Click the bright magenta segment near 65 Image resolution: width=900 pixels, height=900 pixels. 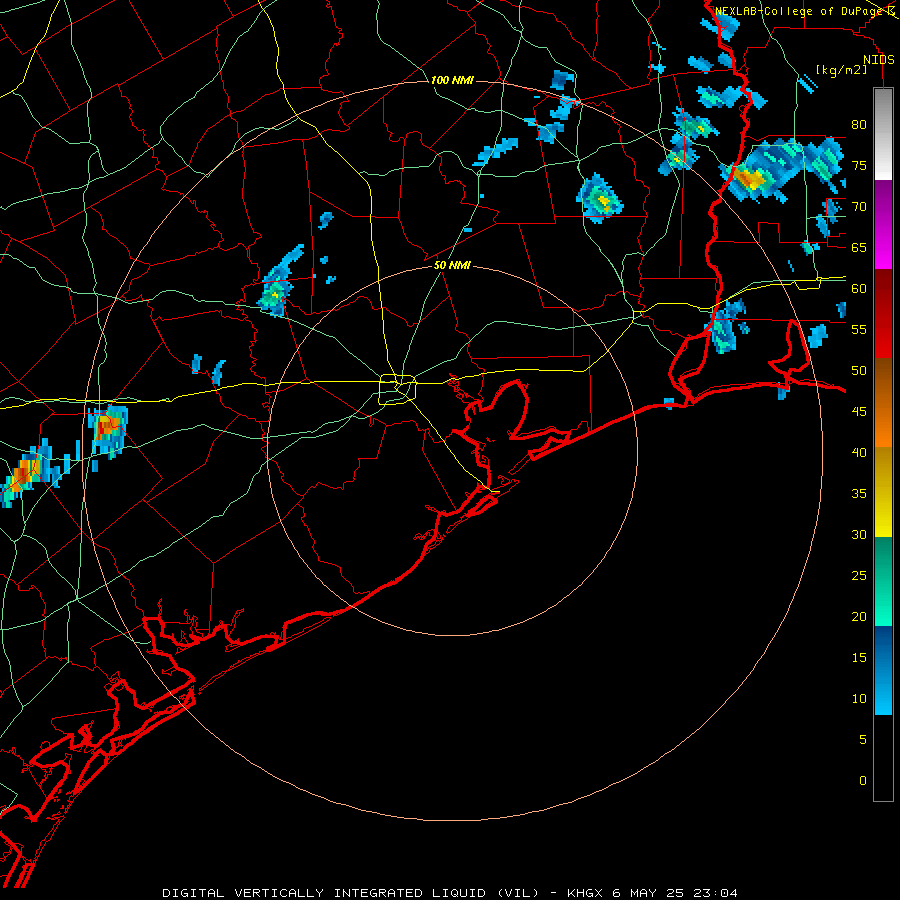(883, 246)
